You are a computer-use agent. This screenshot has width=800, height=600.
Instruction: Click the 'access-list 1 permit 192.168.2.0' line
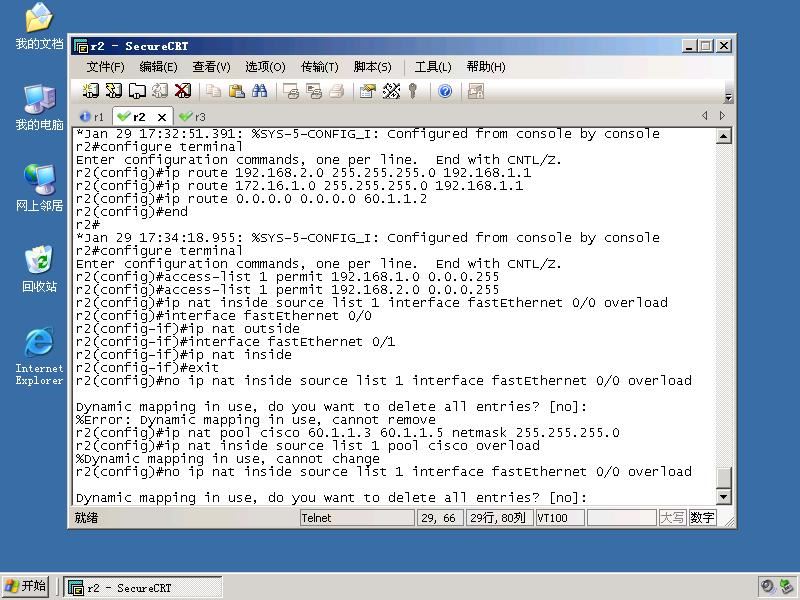[x=287, y=290]
